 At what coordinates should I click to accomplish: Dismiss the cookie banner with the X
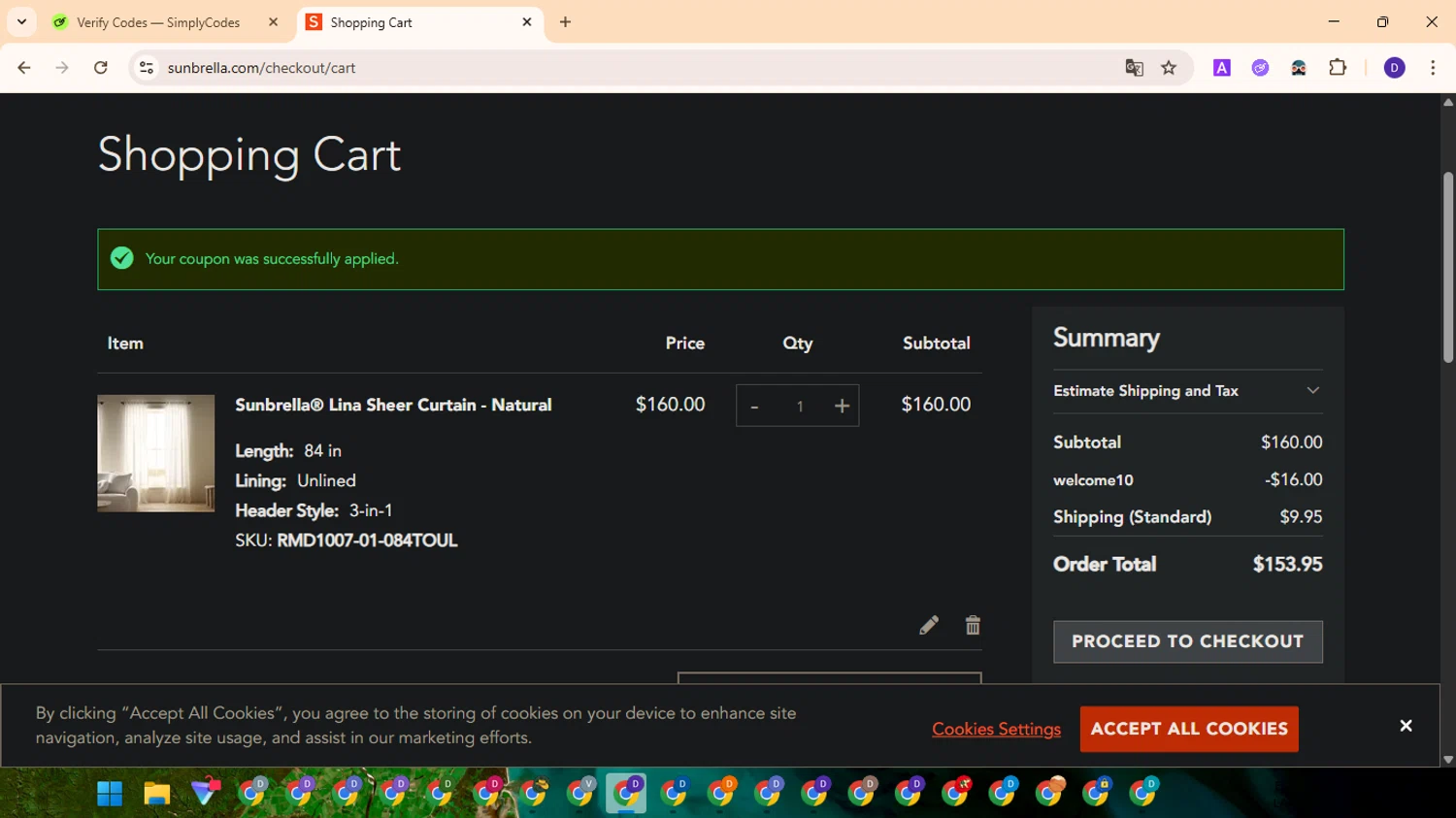pyautogui.click(x=1406, y=726)
